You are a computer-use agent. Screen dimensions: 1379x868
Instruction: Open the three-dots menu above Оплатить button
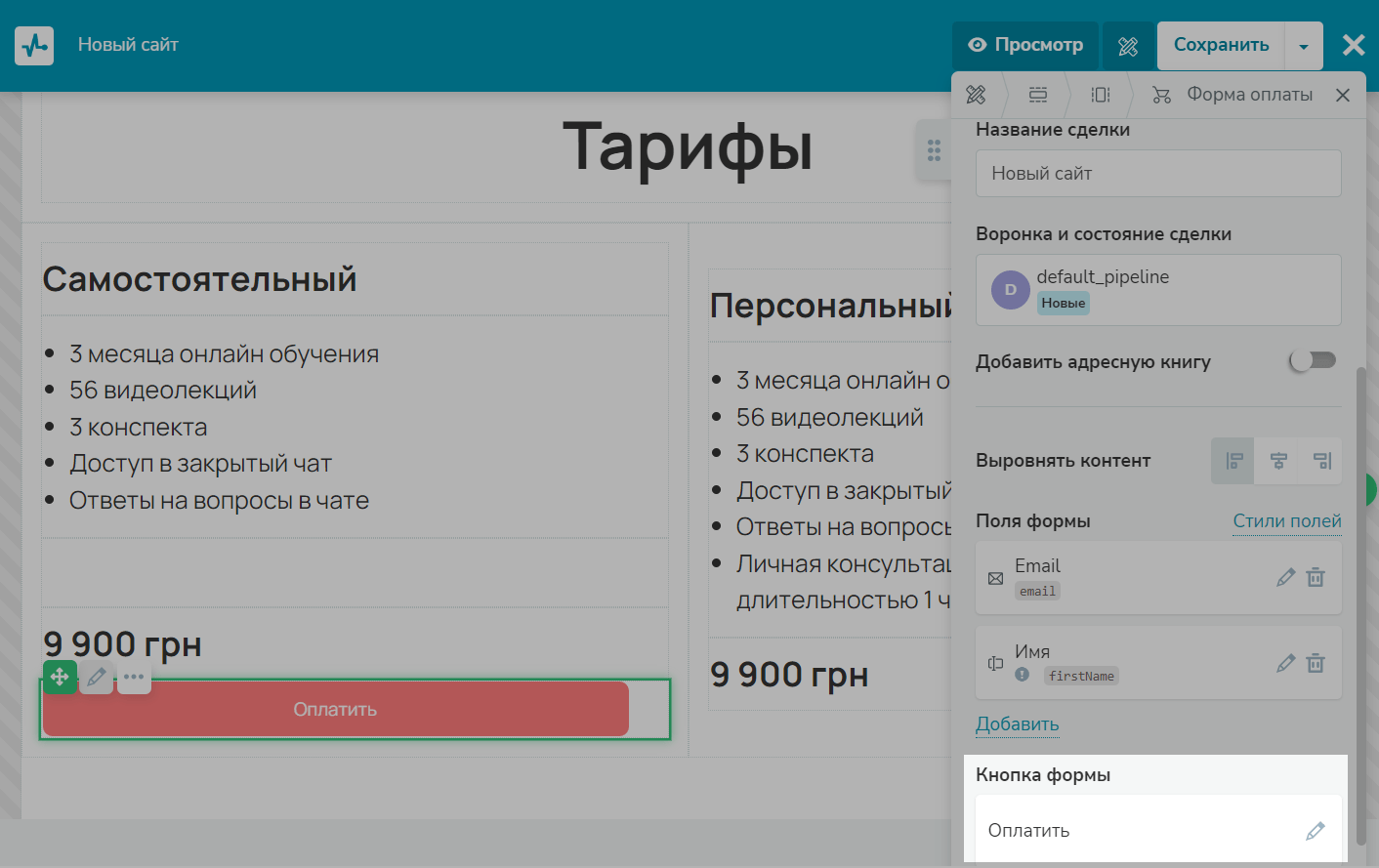pos(134,677)
